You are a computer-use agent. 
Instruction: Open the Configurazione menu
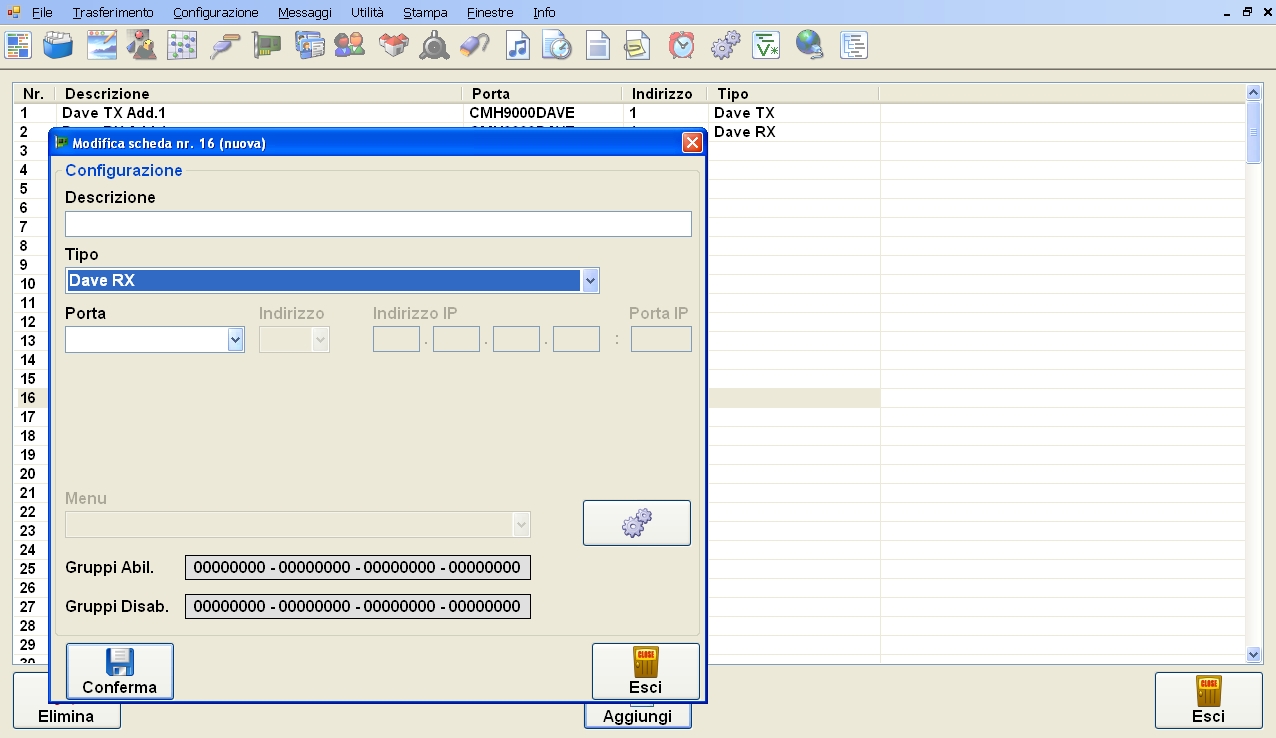pyautogui.click(x=215, y=13)
